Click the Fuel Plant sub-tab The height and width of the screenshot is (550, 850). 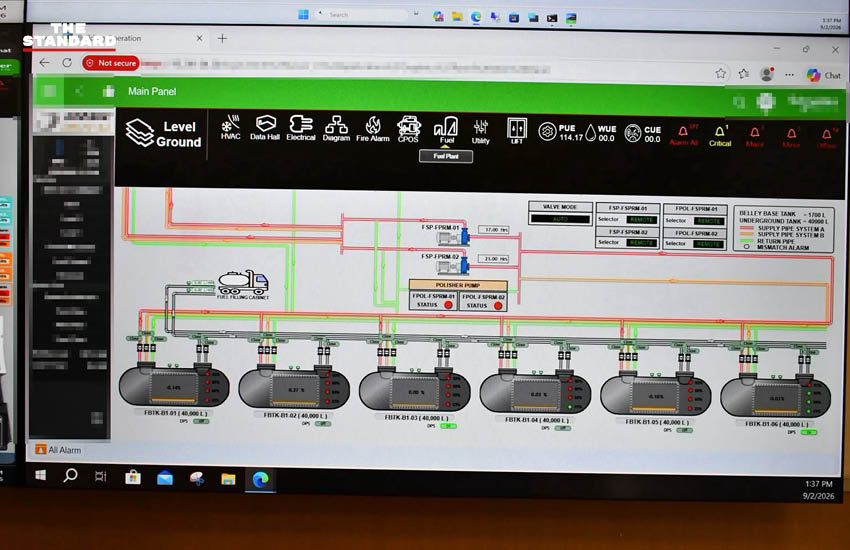446,156
